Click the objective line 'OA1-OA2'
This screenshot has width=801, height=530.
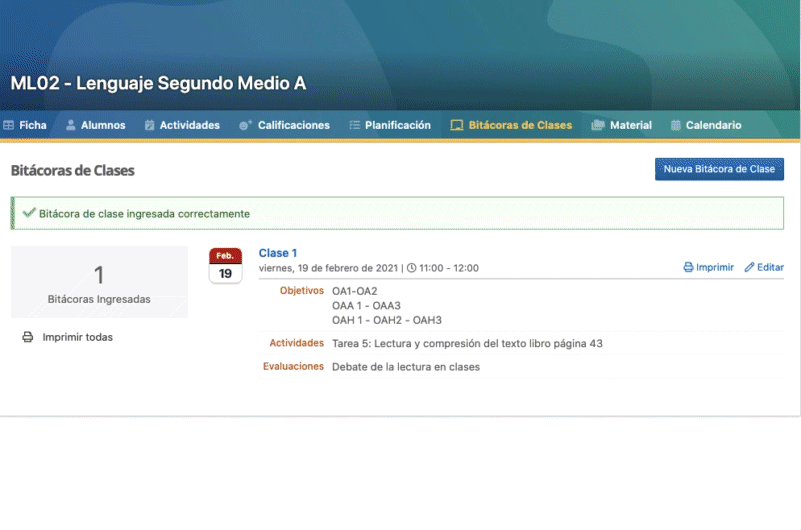(355, 291)
